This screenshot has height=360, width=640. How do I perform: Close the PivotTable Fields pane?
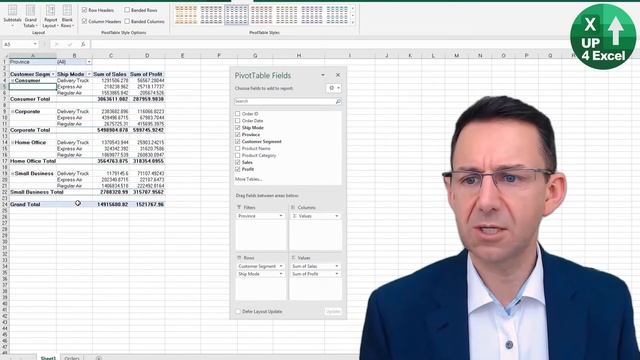point(338,75)
